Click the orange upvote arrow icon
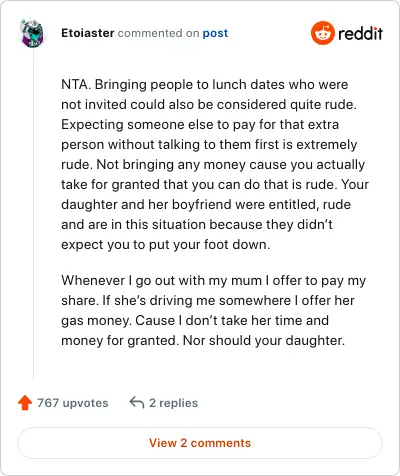The width and height of the screenshot is (400, 476). [x=25, y=403]
